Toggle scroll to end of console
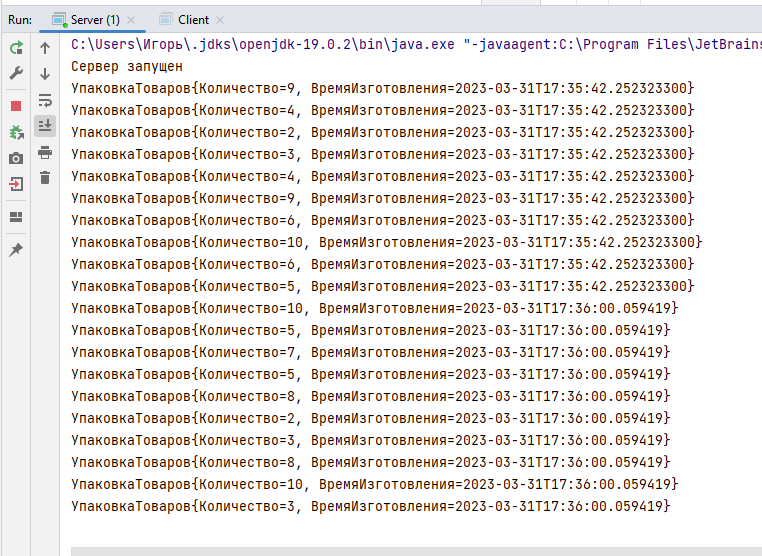 pos(45,126)
